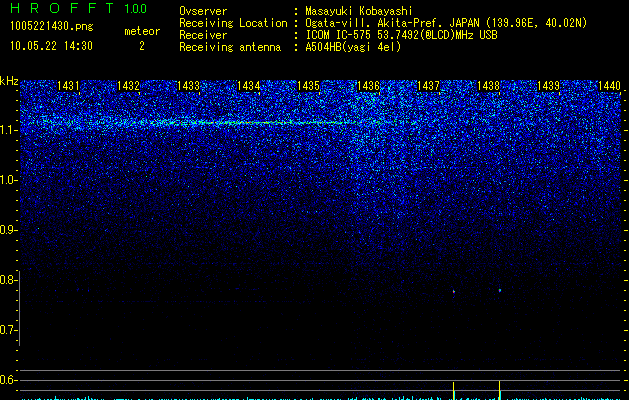This screenshot has height=400, width=629.
Task: Click the 0.6 frequency axis label
Action: [7, 380]
